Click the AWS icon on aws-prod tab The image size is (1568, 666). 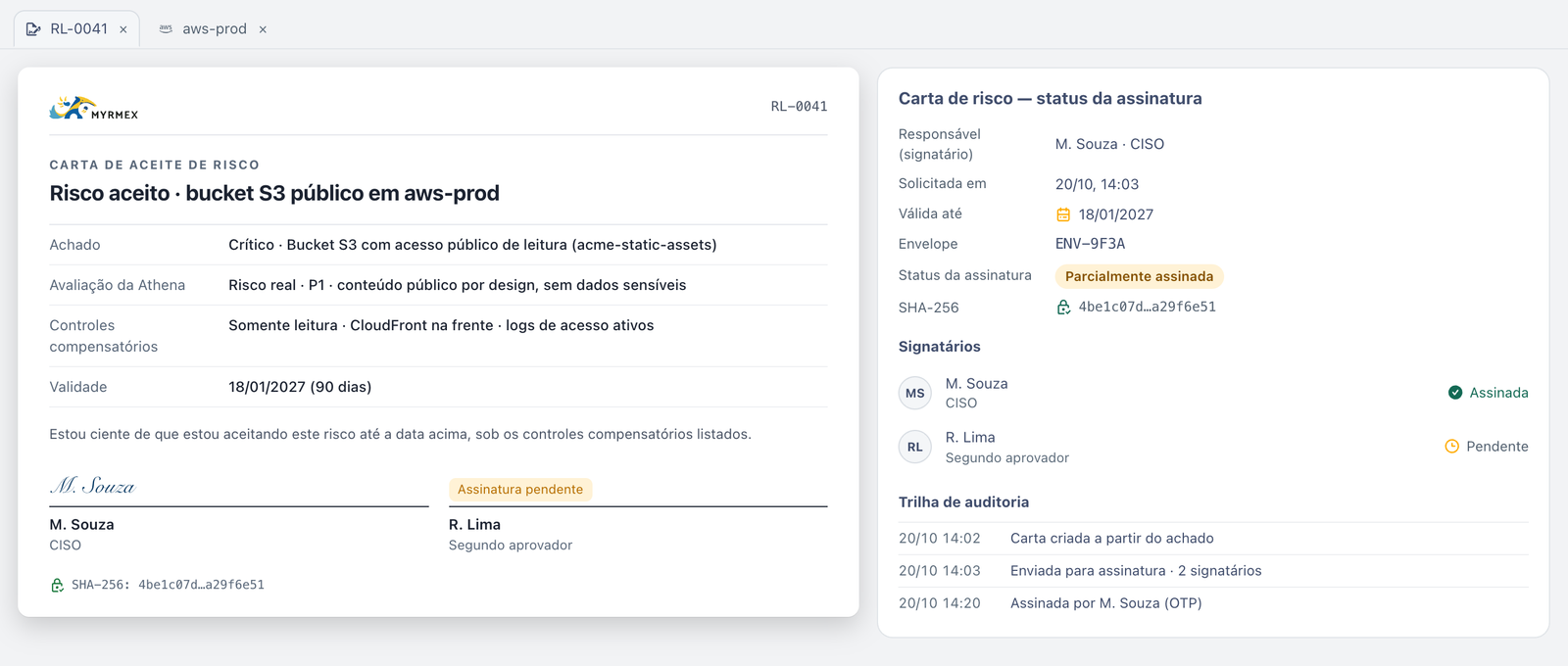click(166, 29)
